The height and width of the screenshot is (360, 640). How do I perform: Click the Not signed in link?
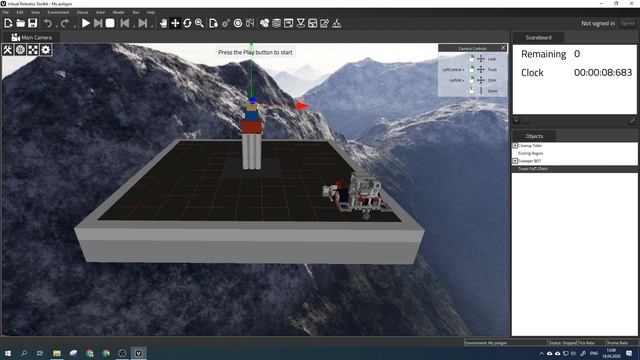[x=598, y=23]
